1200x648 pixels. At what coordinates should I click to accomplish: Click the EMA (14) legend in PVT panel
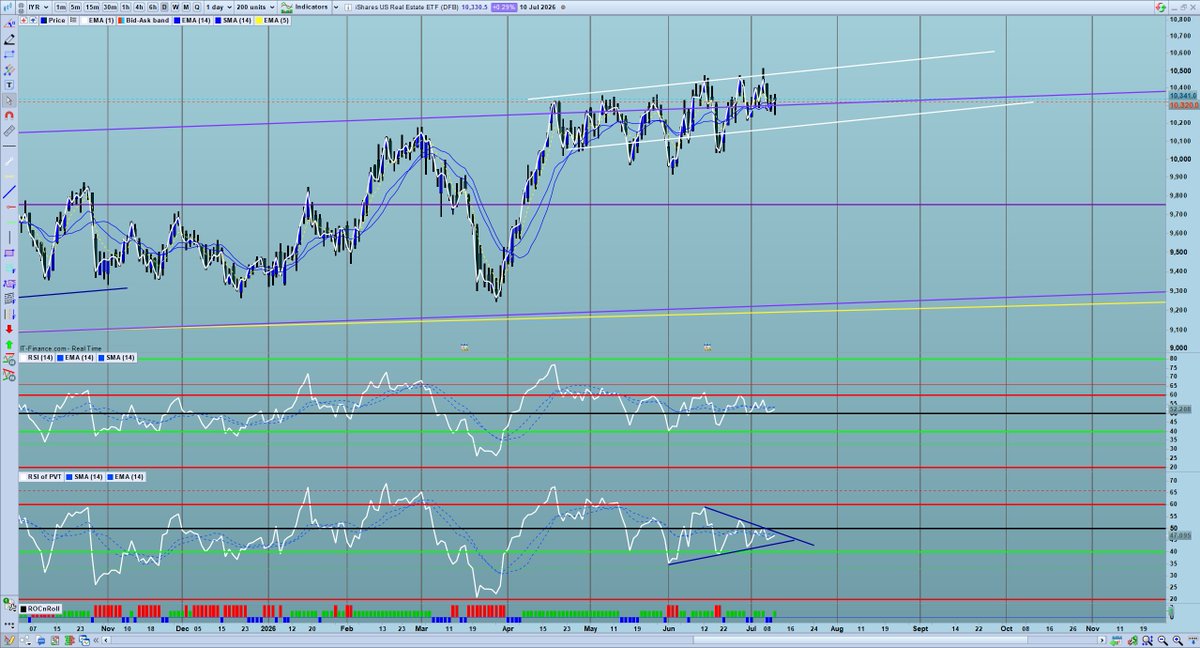click(x=125, y=476)
